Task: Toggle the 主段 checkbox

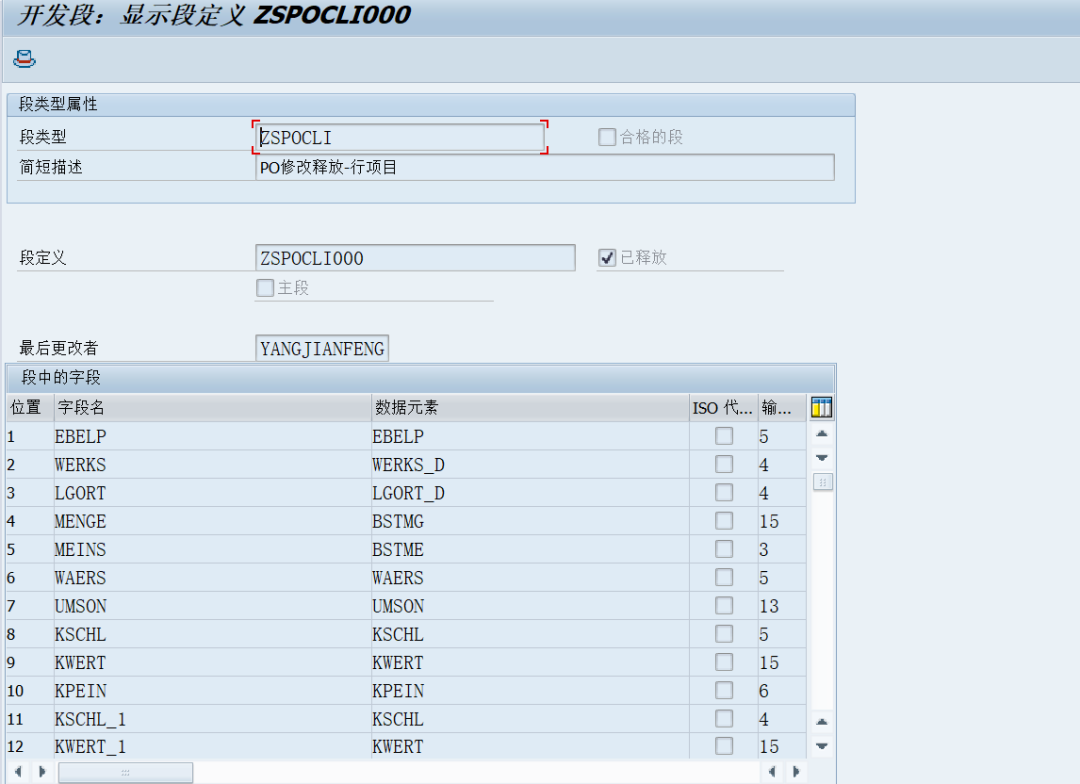Action: click(x=264, y=288)
